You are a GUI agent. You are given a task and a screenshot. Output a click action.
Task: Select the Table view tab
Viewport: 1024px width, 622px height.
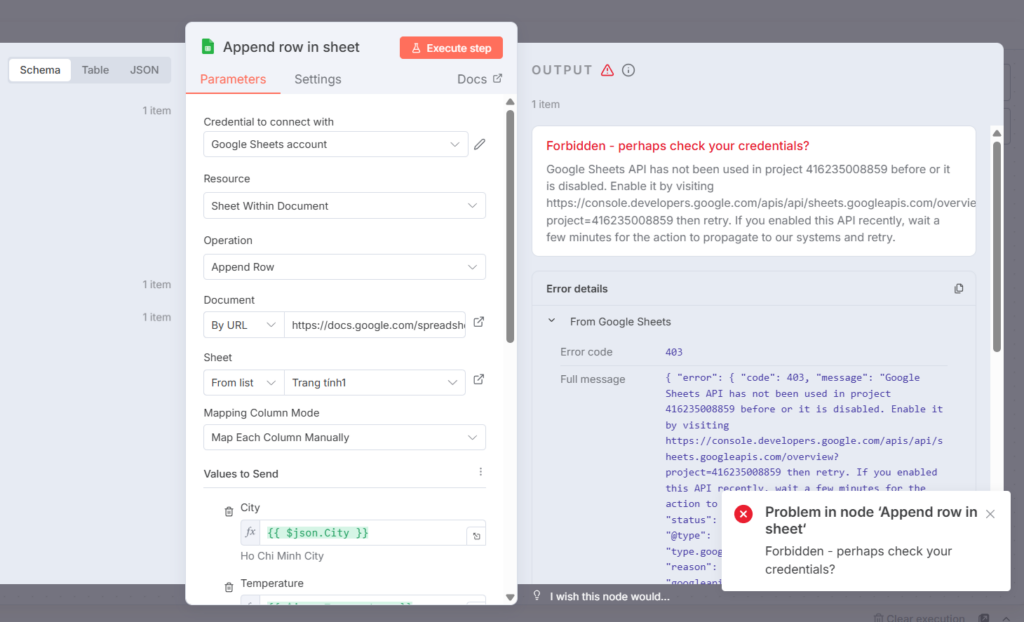tap(95, 70)
